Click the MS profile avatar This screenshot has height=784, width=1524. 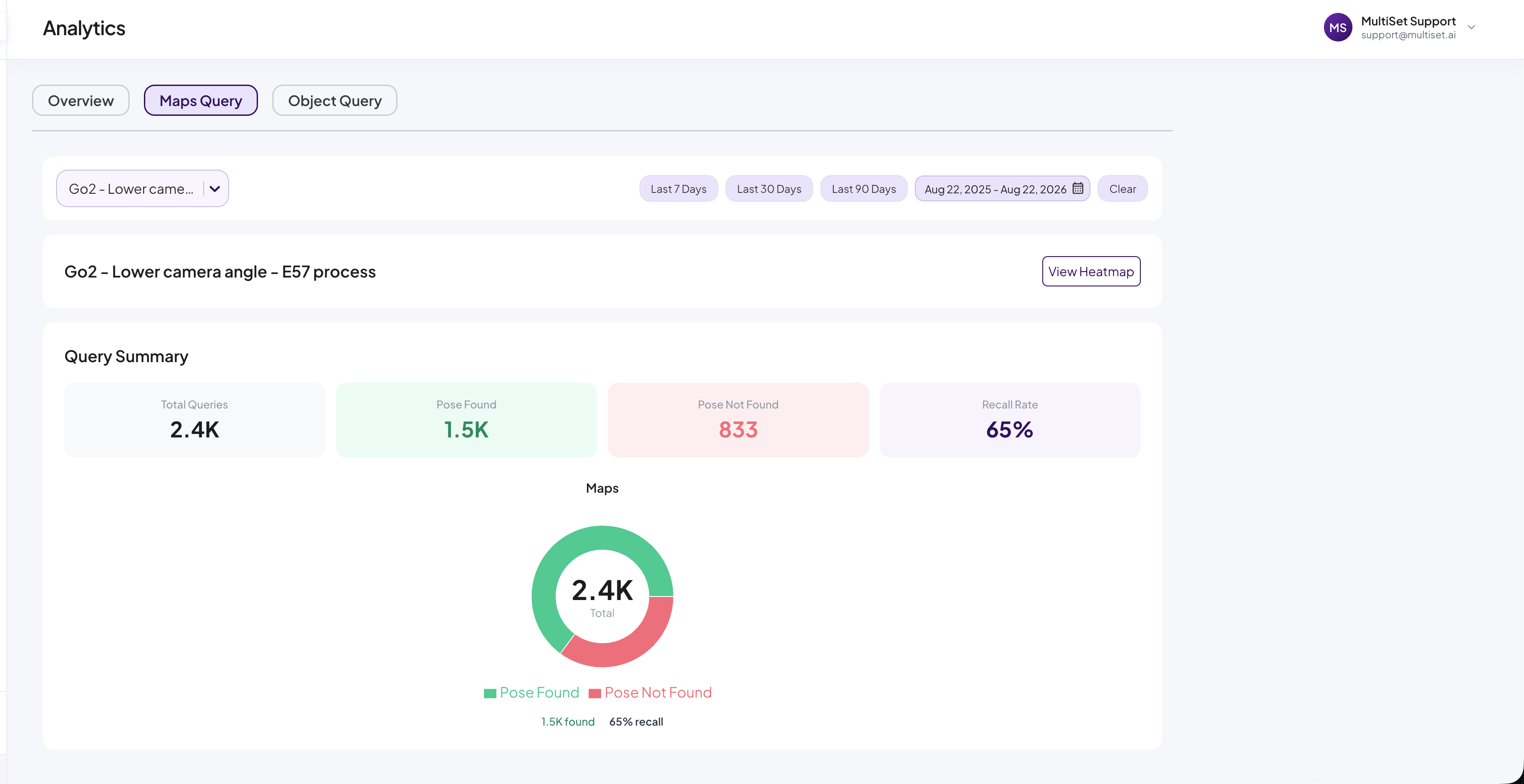click(1338, 27)
